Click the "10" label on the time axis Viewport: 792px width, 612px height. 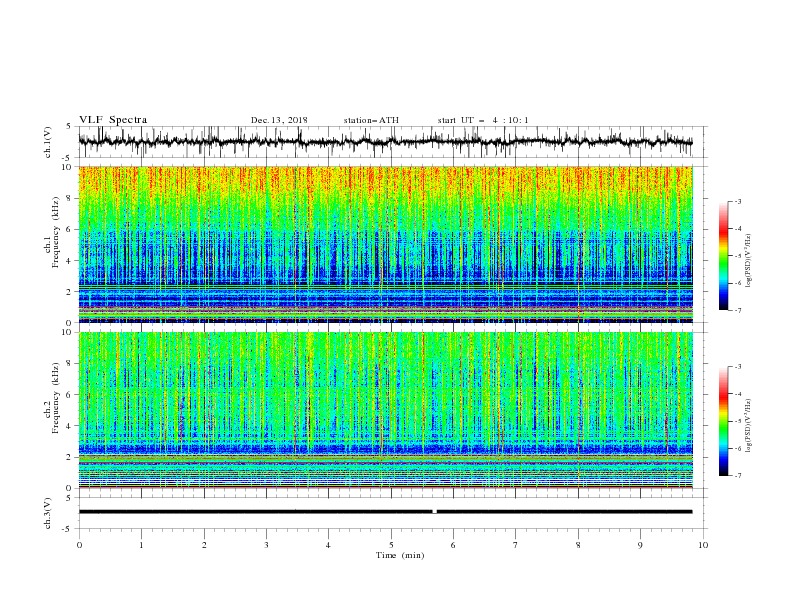[703, 545]
